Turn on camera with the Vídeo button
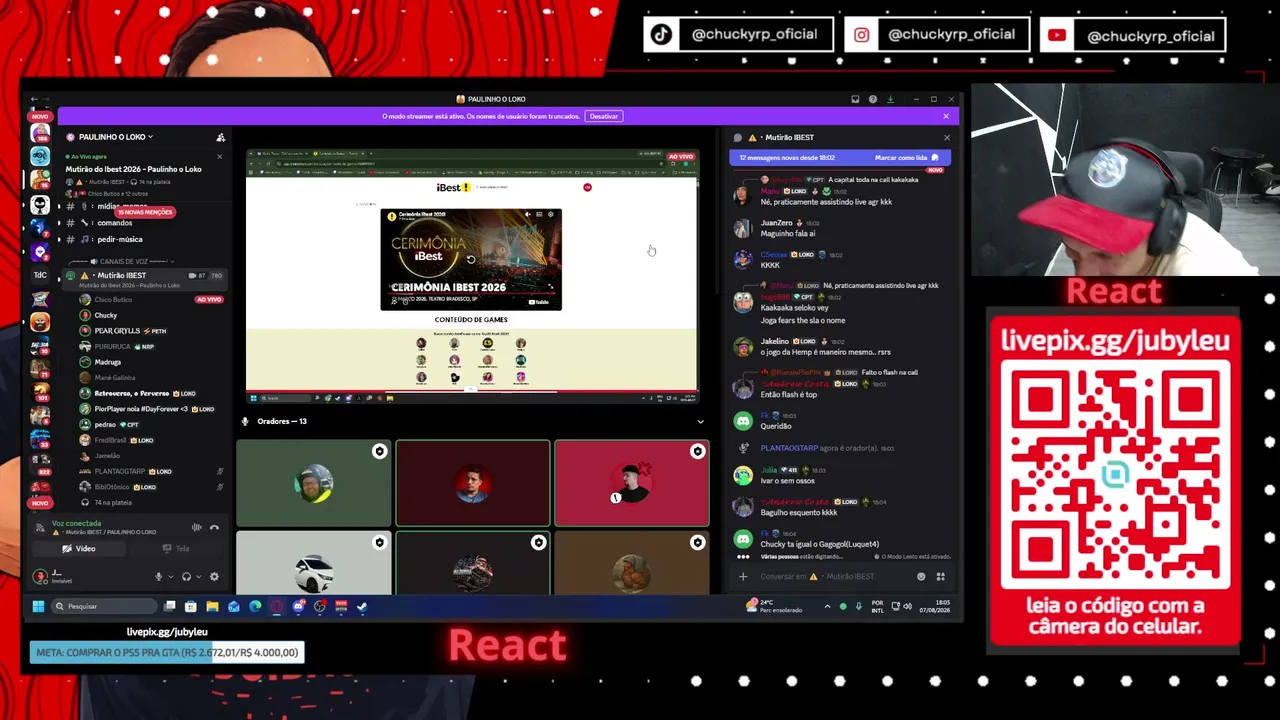Image resolution: width=1280 pixels, height=720 pixels. 80,548
